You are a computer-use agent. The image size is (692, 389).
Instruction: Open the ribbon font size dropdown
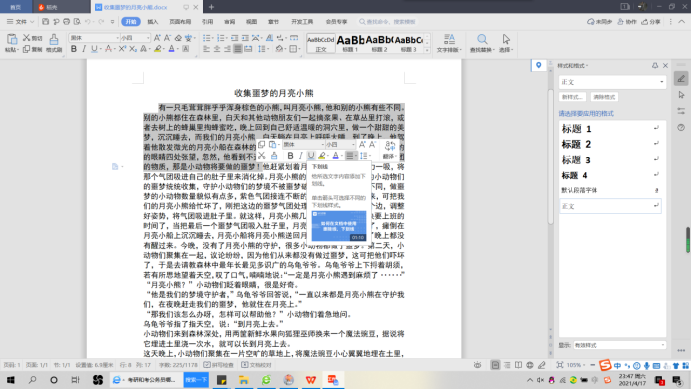click(148, 38)
